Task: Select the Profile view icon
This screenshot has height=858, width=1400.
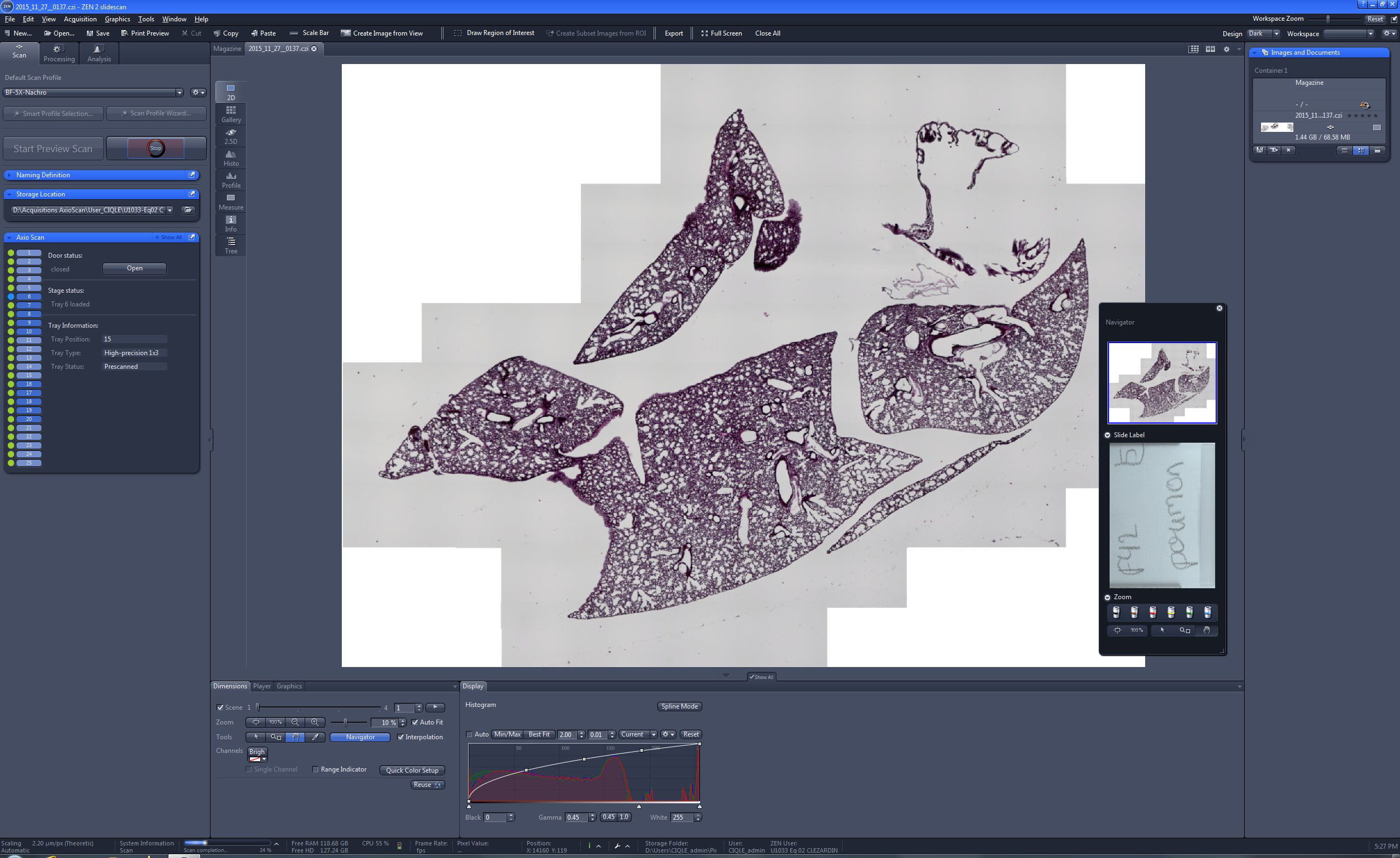Action: click(x=231, y=179)
